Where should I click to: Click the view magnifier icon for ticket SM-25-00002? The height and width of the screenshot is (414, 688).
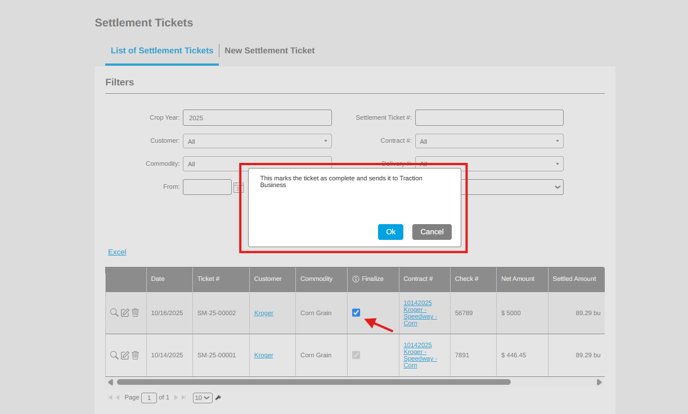pos(114,313)
